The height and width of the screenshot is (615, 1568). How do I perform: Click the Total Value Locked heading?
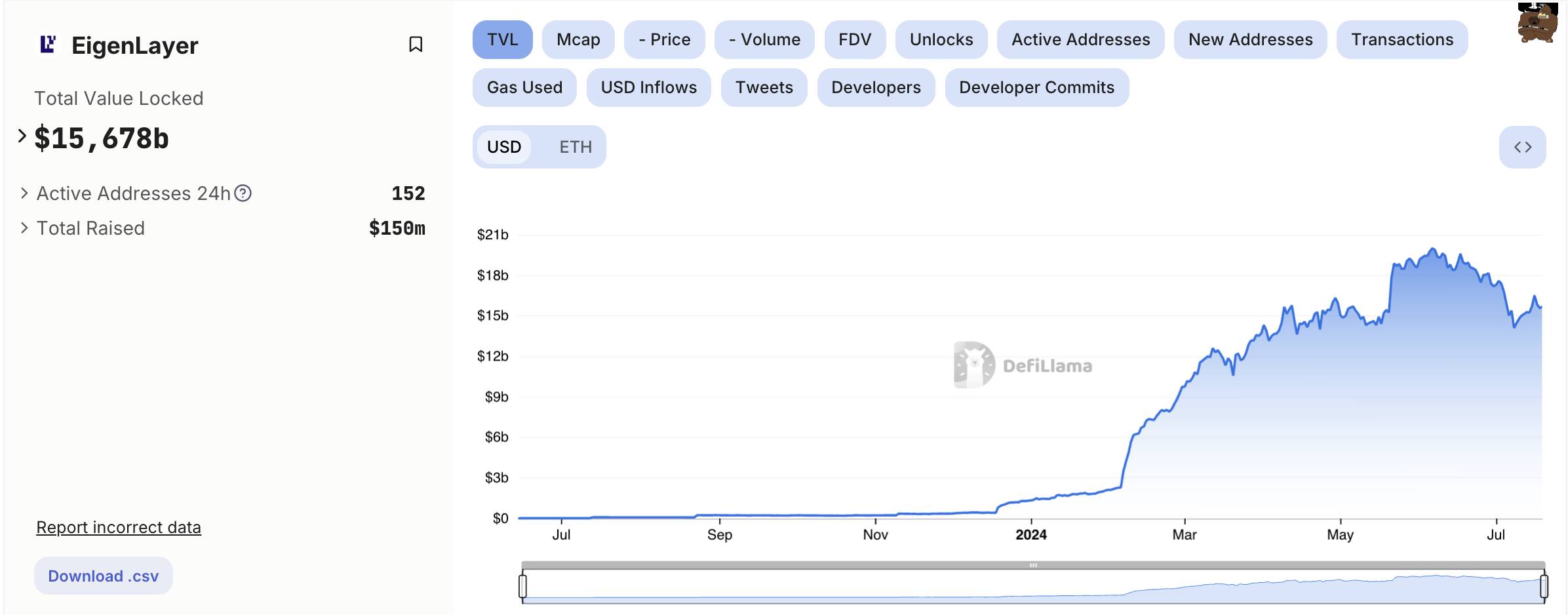pyautogui.click(x=119, y=98)
